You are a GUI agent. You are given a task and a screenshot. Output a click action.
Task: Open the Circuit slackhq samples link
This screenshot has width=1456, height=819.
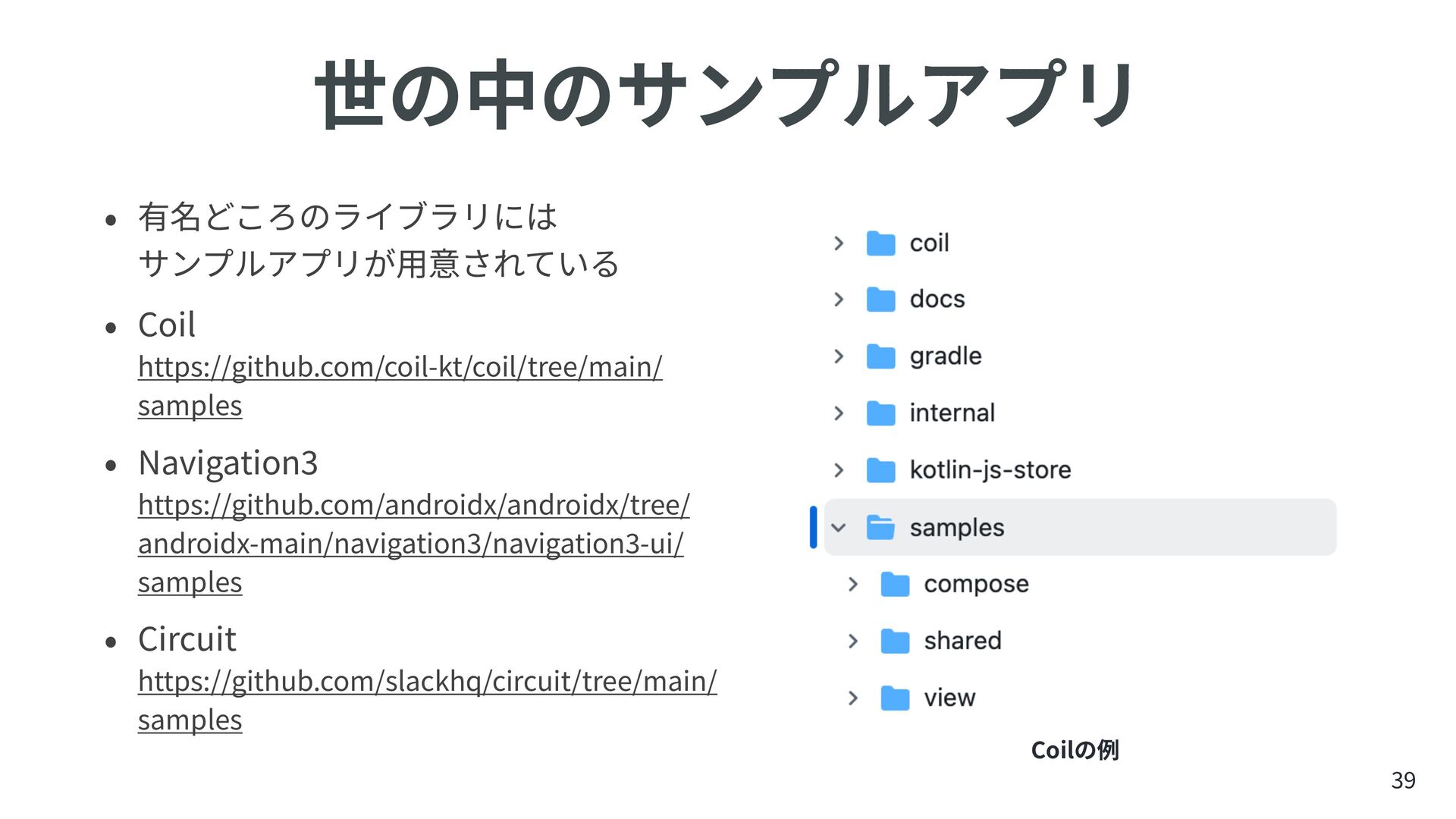click(428, 700)
